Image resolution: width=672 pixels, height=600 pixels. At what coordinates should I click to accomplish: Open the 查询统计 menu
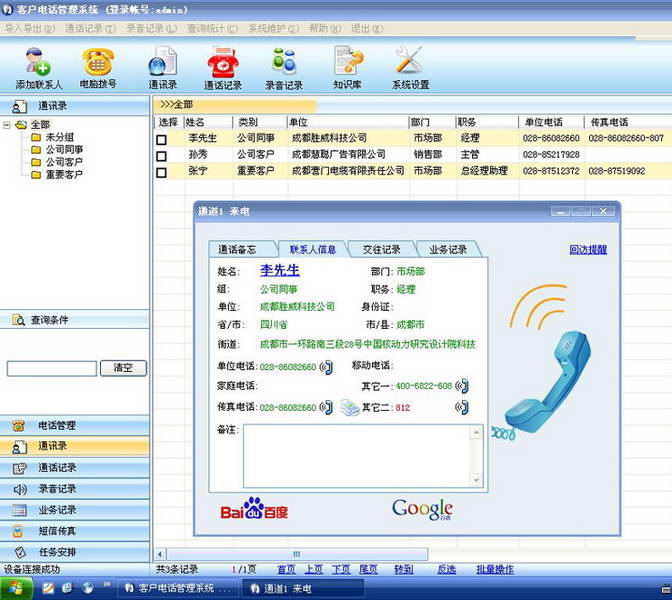(213, 29)
